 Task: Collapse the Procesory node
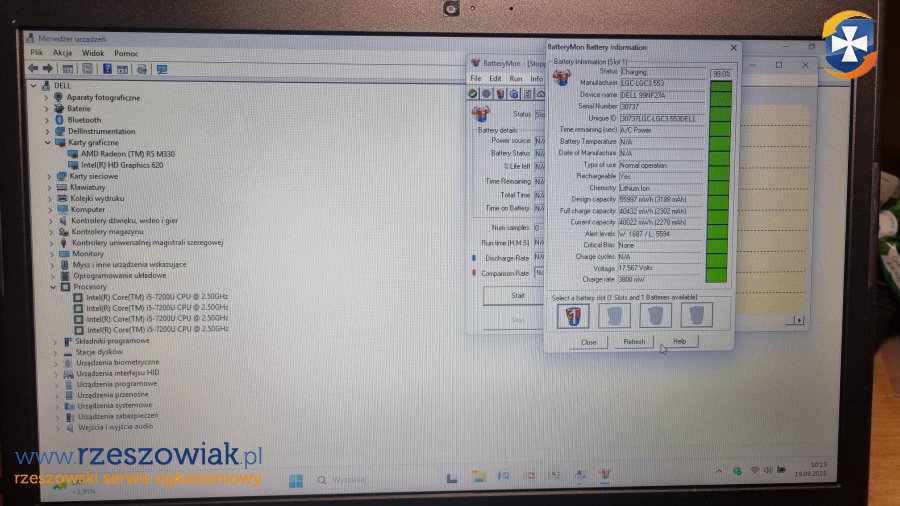click(47, 286)
